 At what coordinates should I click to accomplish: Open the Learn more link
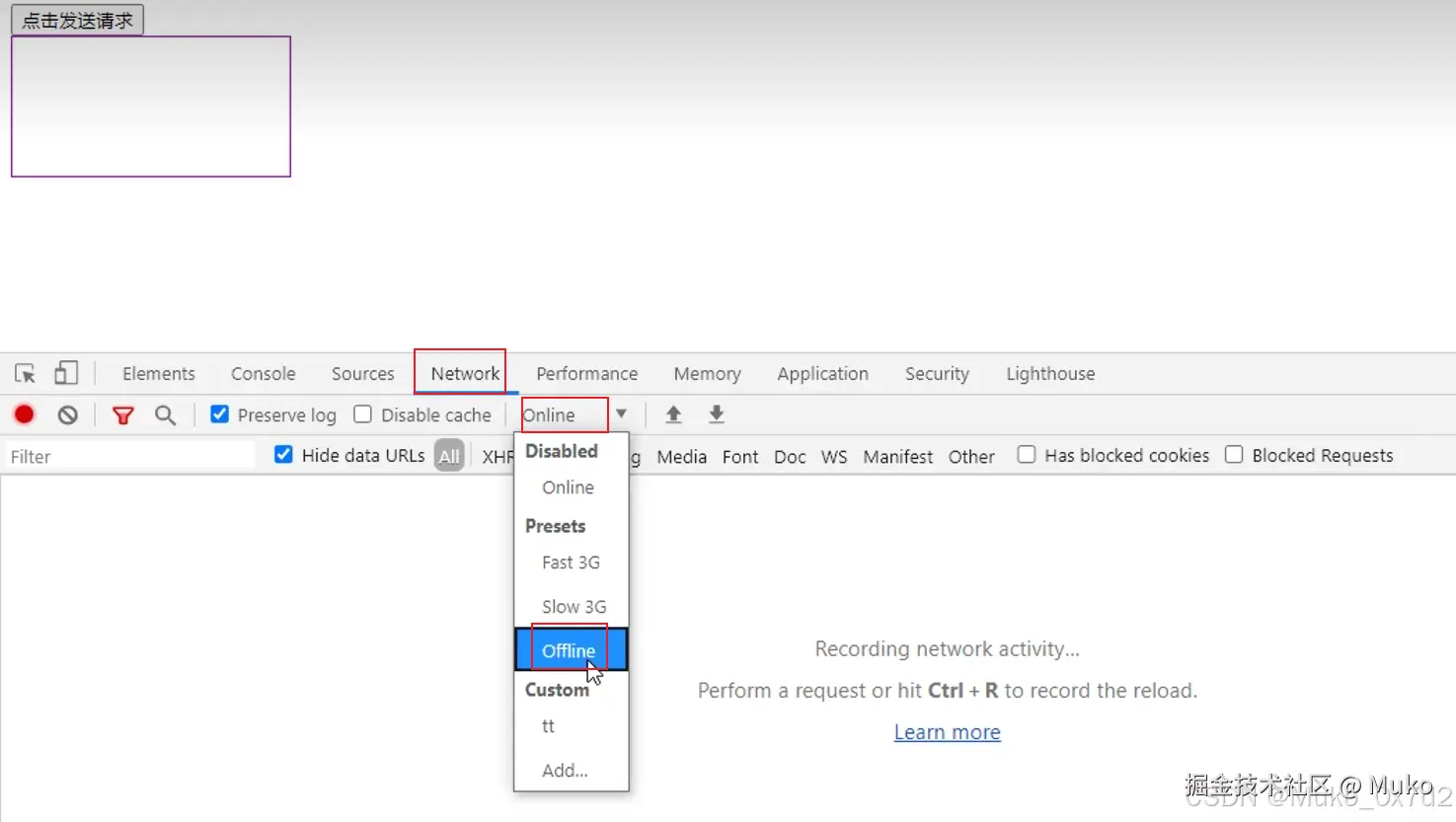pos(948,732)
